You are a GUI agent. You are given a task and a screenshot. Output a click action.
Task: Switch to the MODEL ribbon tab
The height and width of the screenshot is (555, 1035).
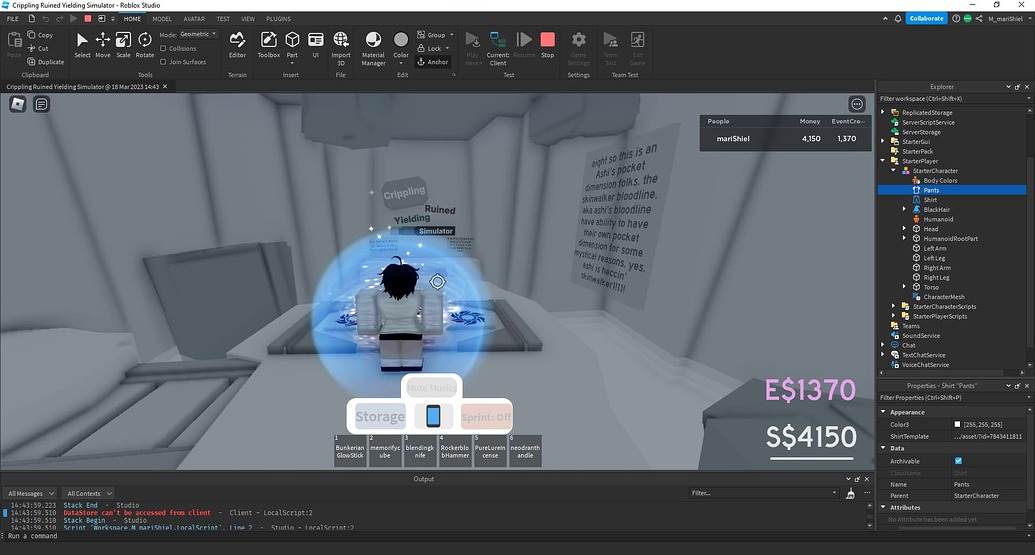pos(161,19)
